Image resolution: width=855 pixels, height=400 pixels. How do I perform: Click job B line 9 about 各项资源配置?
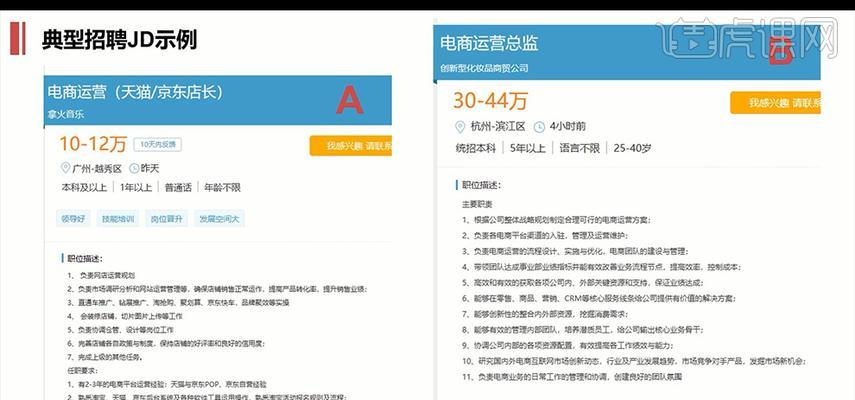pyautogui.click(x=567, y=346)
